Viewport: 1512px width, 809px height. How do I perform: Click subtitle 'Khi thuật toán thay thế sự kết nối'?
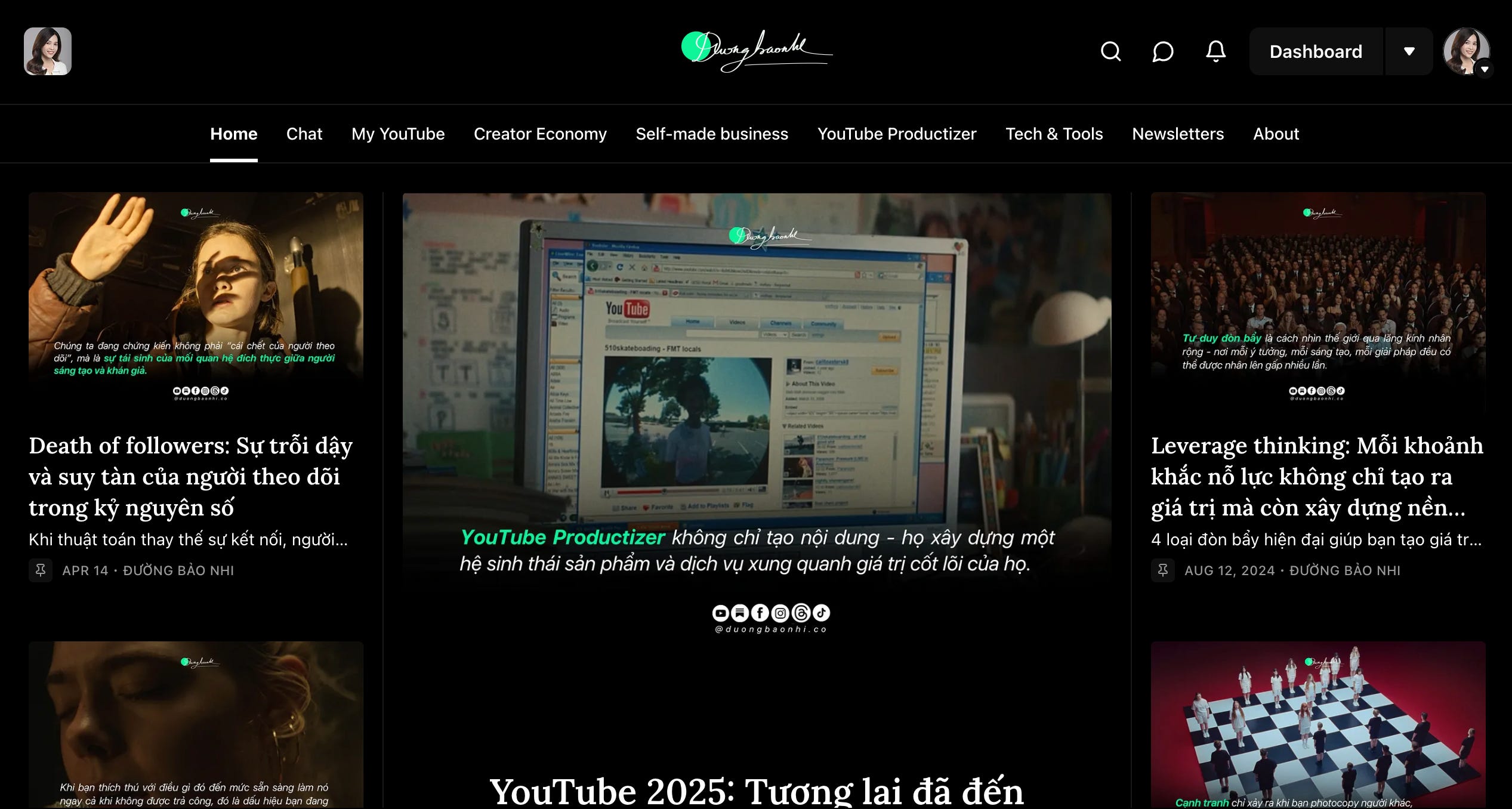click(x=189, y=539)
